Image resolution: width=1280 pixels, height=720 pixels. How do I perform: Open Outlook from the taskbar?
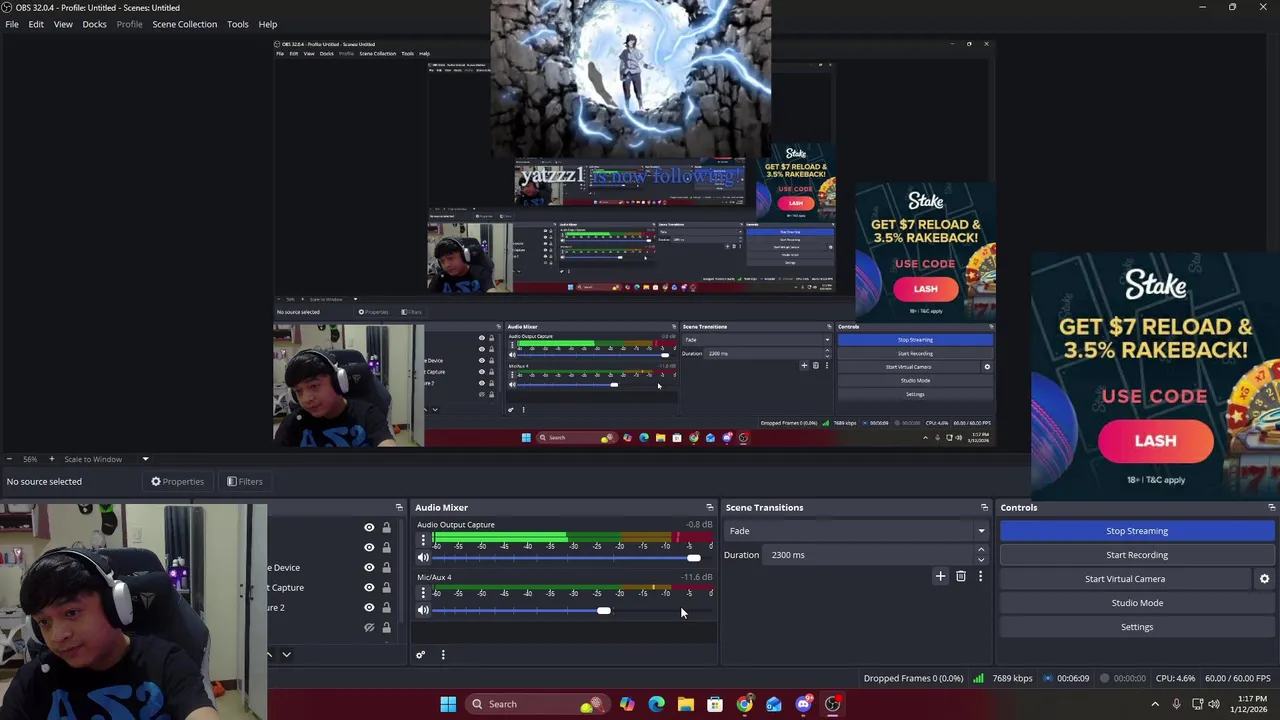click(774, 704)
